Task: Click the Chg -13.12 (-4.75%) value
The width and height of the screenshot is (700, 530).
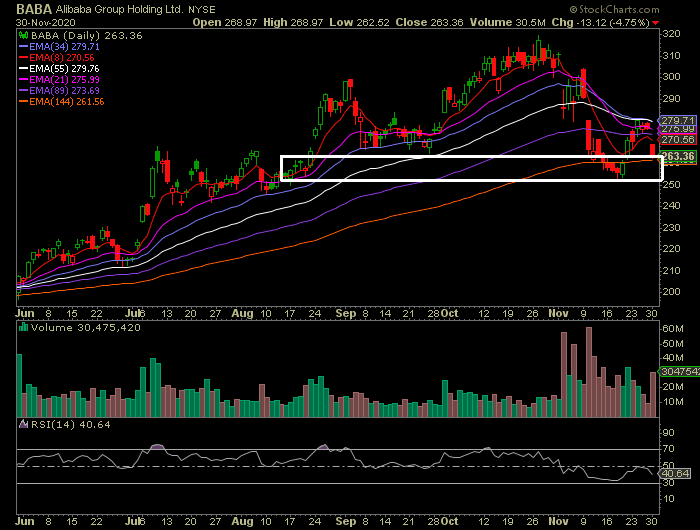Action: pos(600,22)
